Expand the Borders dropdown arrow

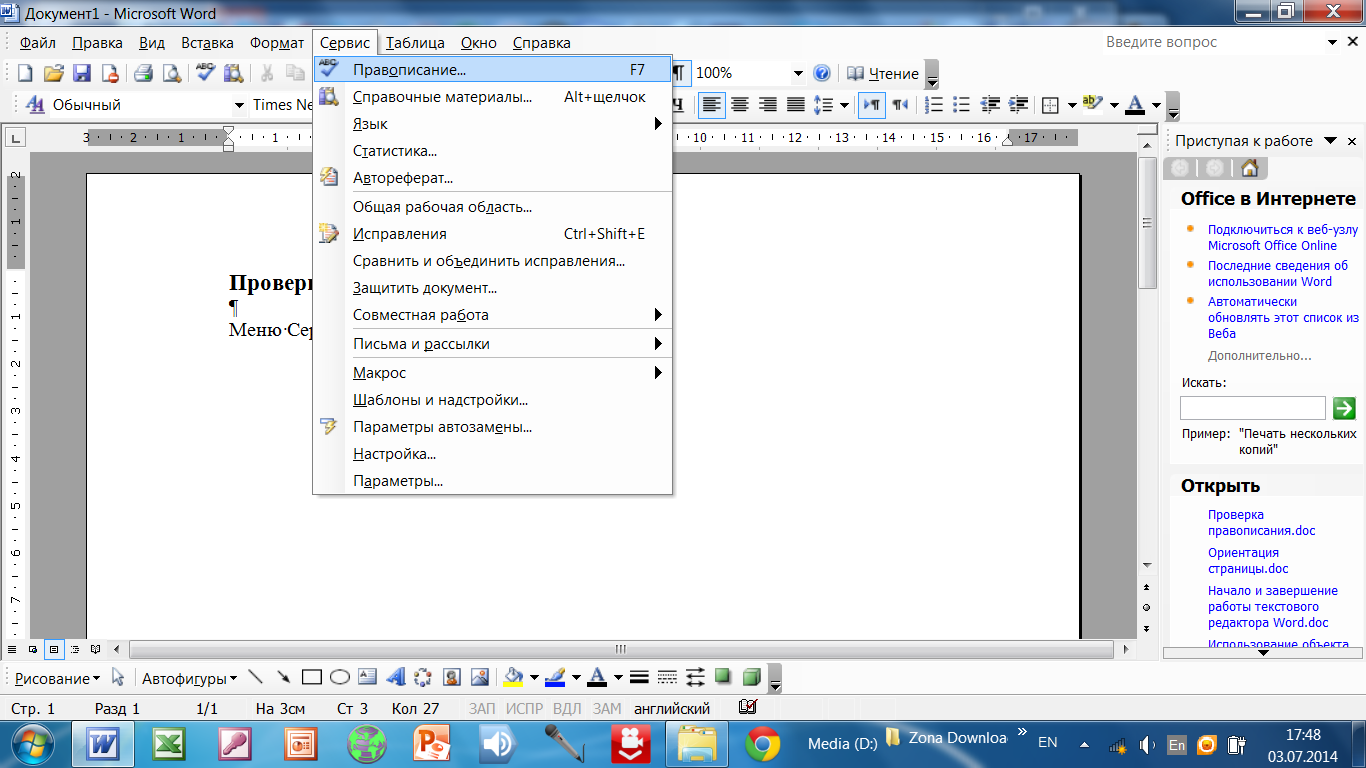pos(1071,104)
